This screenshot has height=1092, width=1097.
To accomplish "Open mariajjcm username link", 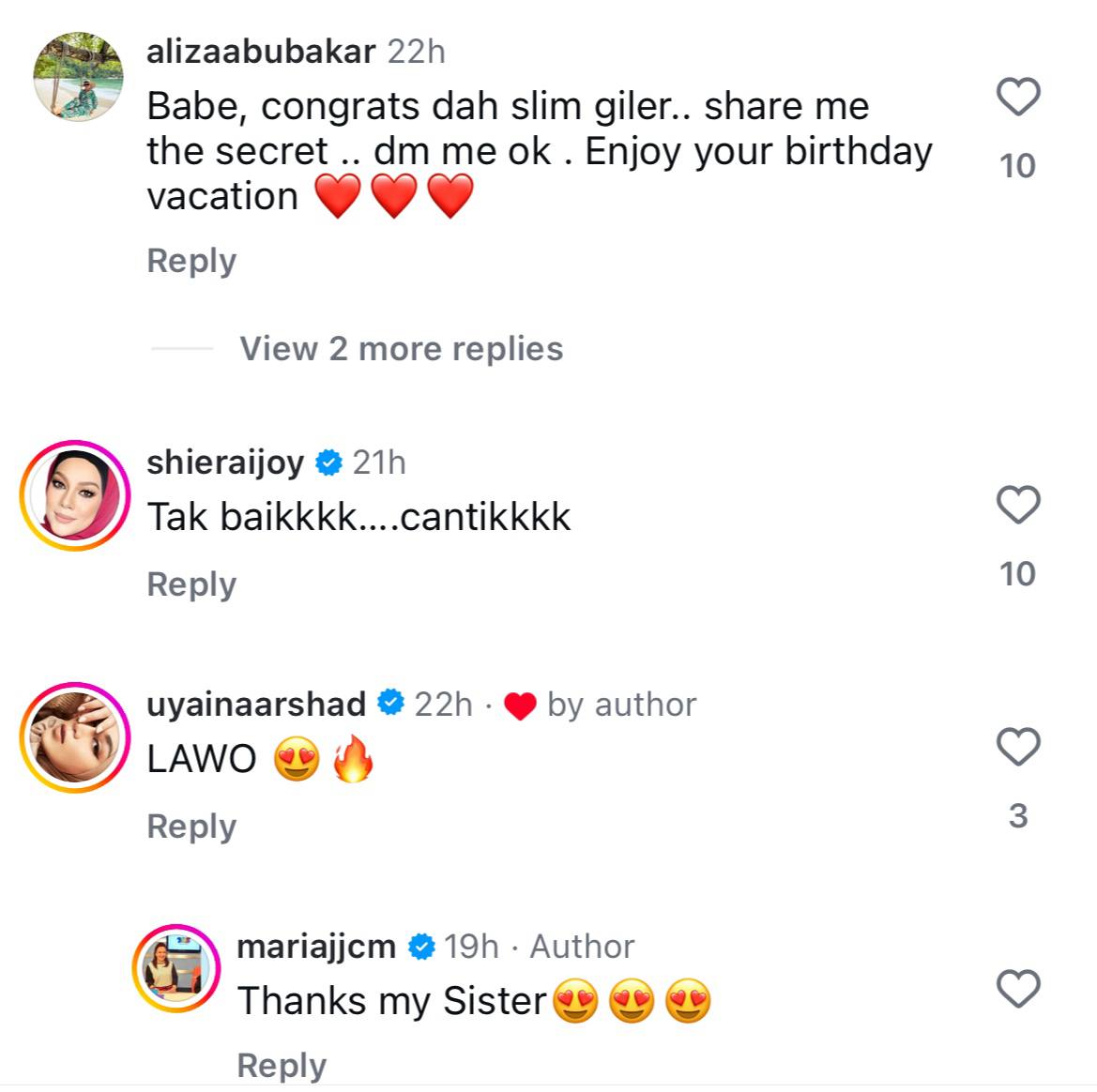I will pos(316,947).
